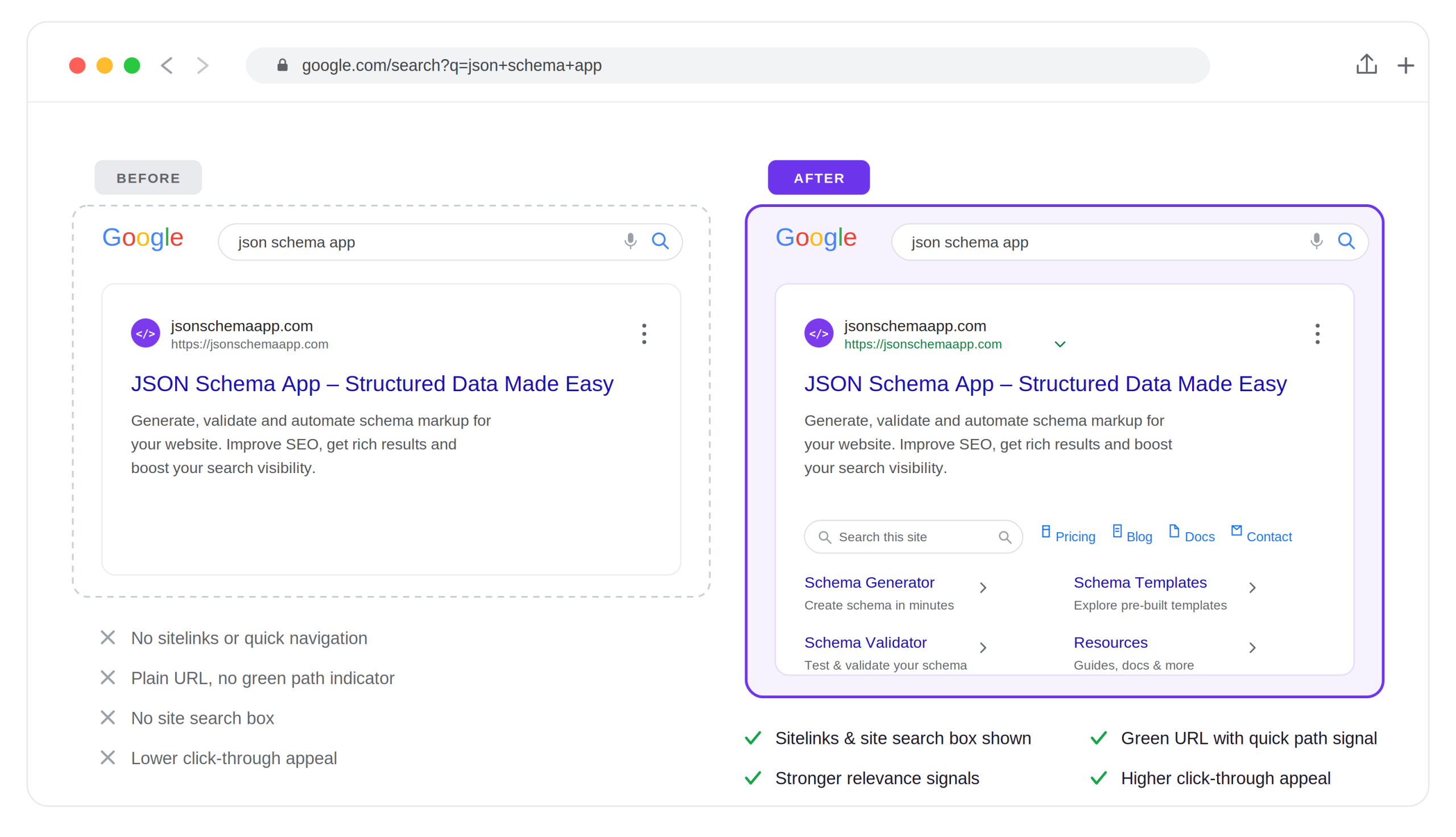This screenshot has width=1456, height=837.
Task: Click the lock icon in the address bar
Action: [282, 65]
